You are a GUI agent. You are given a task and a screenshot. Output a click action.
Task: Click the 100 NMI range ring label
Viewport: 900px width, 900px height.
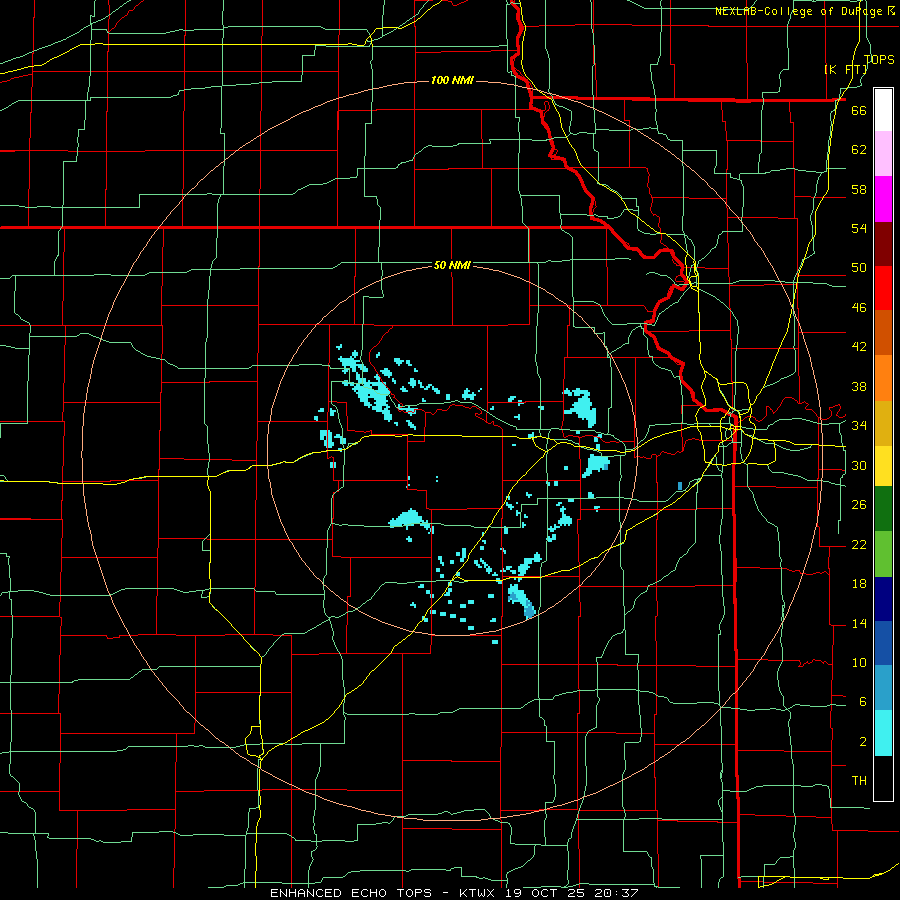[452, 80]
